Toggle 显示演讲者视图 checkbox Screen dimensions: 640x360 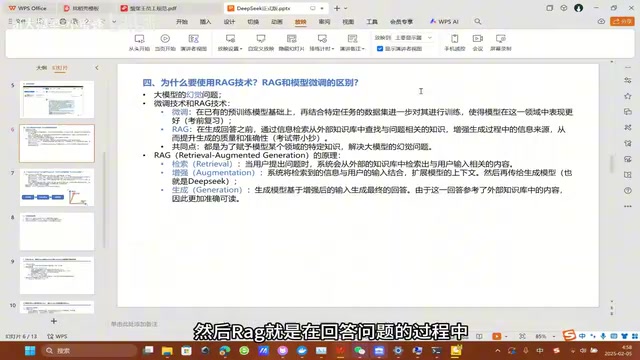point(380,49)
